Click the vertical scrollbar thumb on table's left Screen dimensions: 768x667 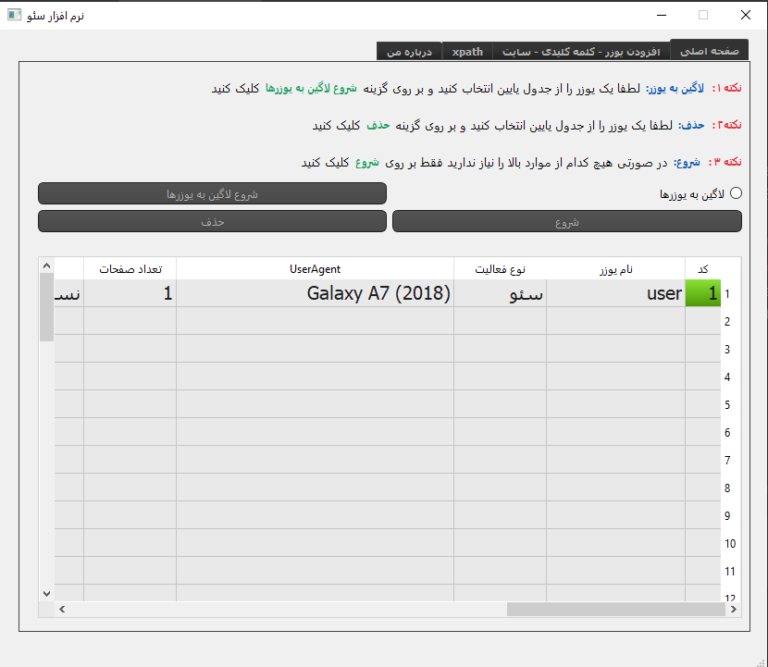[46, 306]
